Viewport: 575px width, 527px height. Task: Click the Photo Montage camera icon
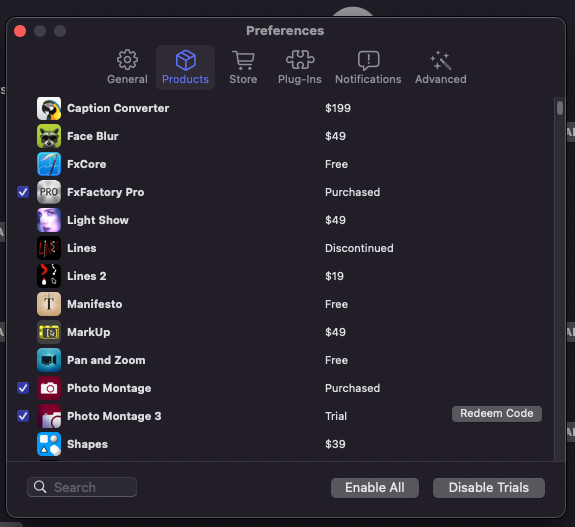click(x=49, y=388)
